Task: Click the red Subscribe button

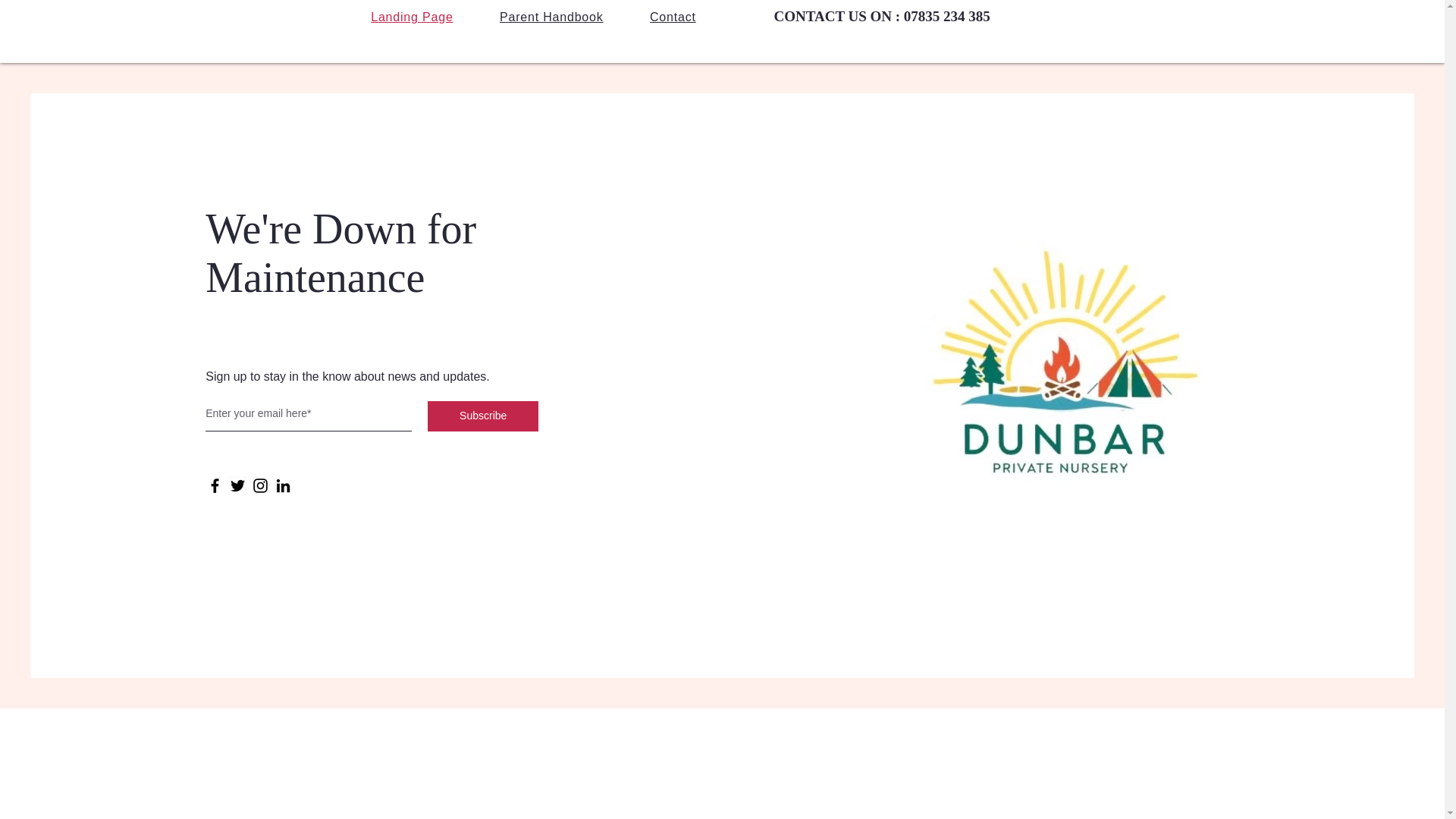Action: 483,416
